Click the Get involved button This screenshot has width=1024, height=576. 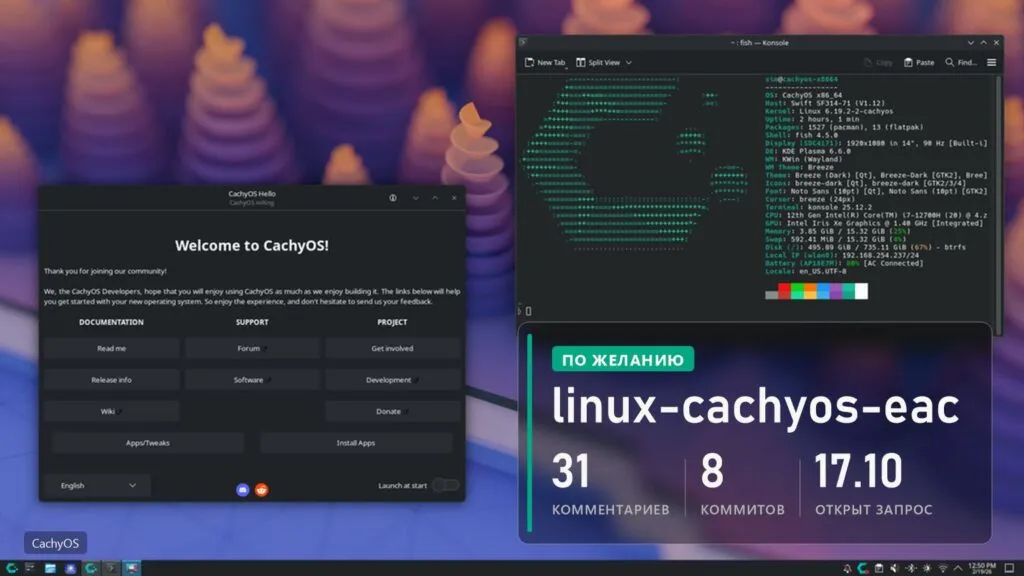click(392, 349)
